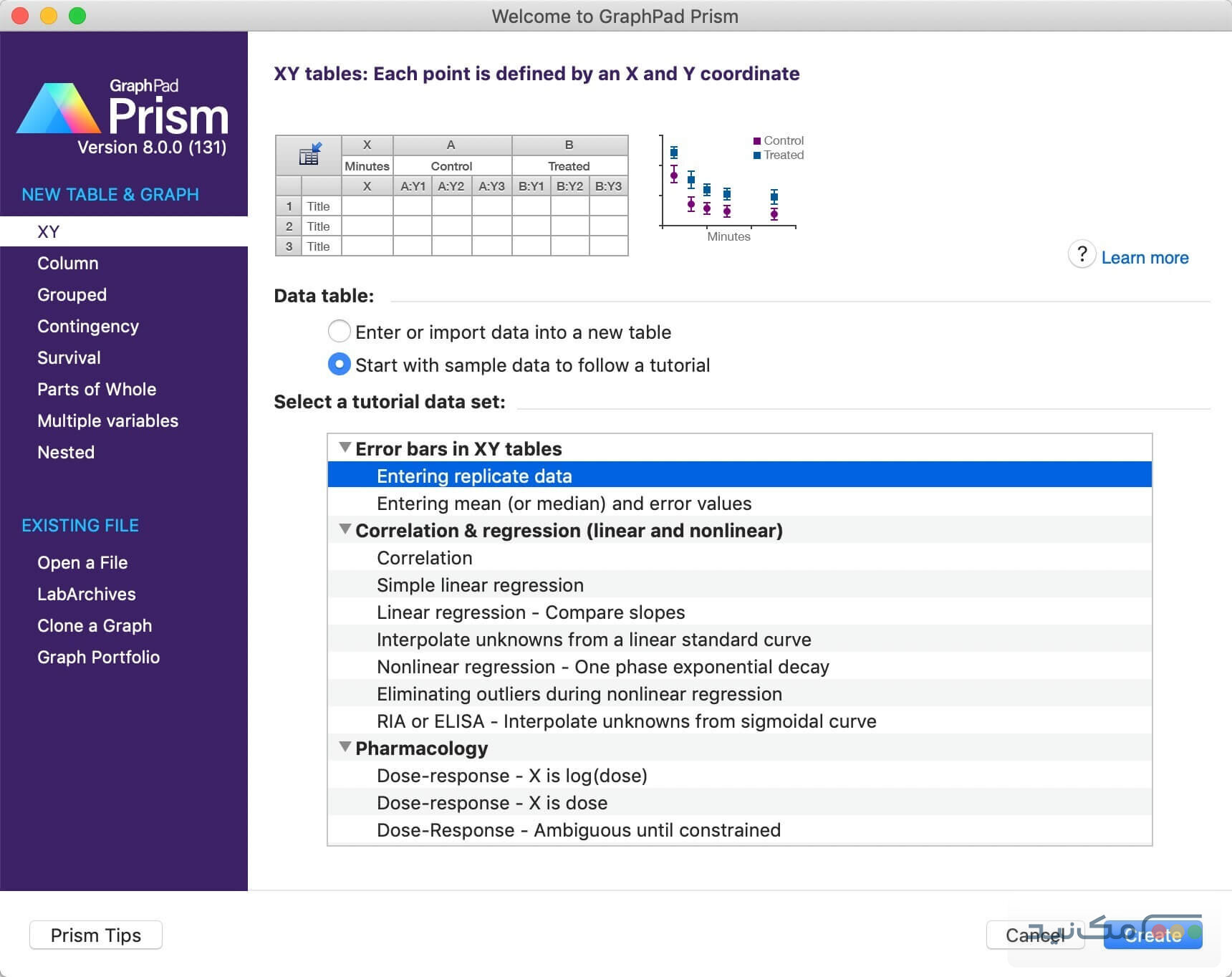This screenshot has width=1232, height=977.
Task: Pick 'Dose-response - X is dose' data set
Action: [x=492, y=803]
